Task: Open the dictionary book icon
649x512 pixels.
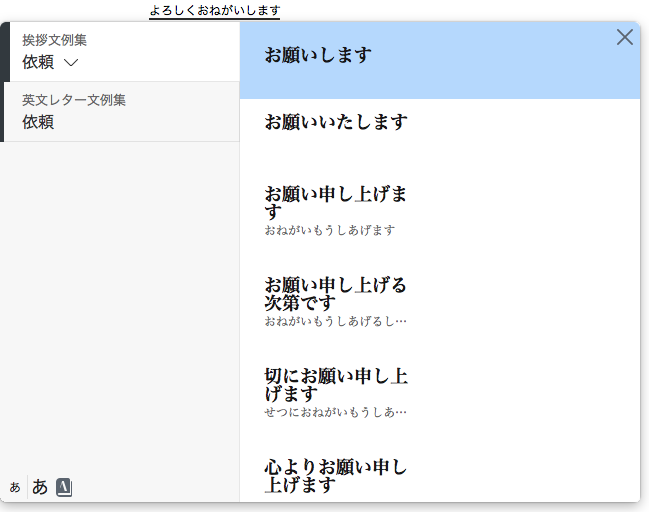Action: 64,487
